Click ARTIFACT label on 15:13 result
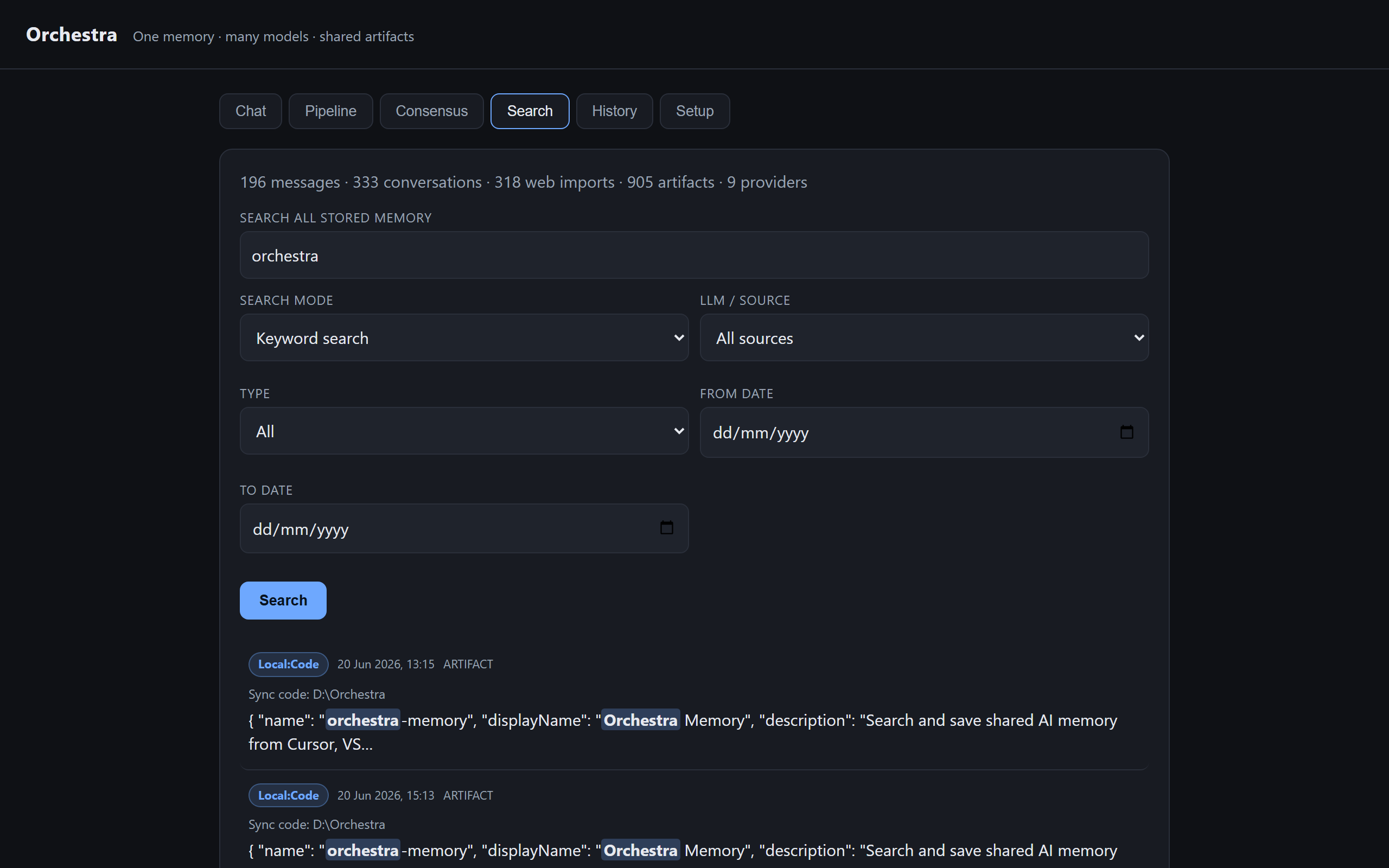The height and width of the screenshot is (868, 1389). click(468, 795)
